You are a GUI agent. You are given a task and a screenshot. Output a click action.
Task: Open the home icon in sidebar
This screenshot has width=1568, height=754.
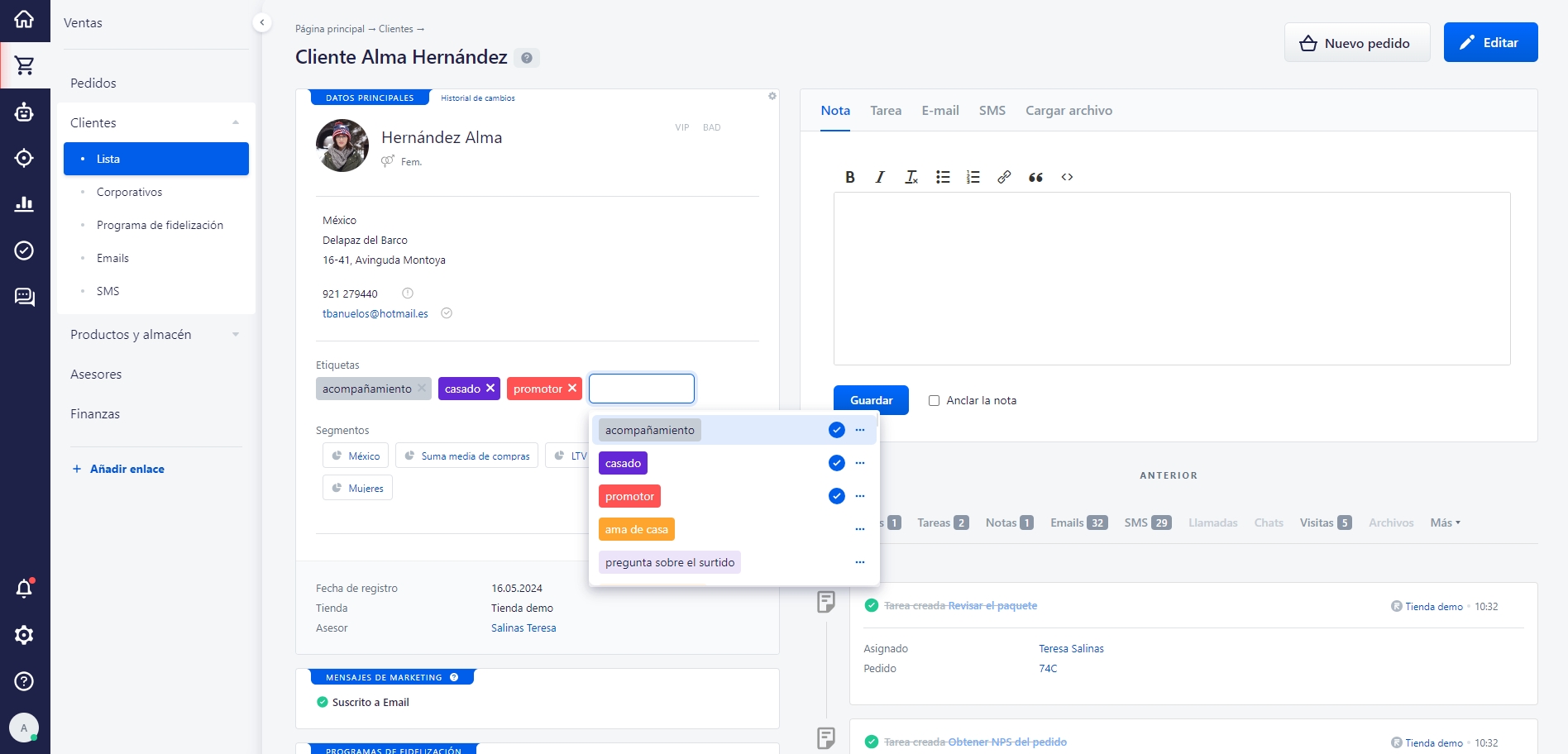(24, 18)
